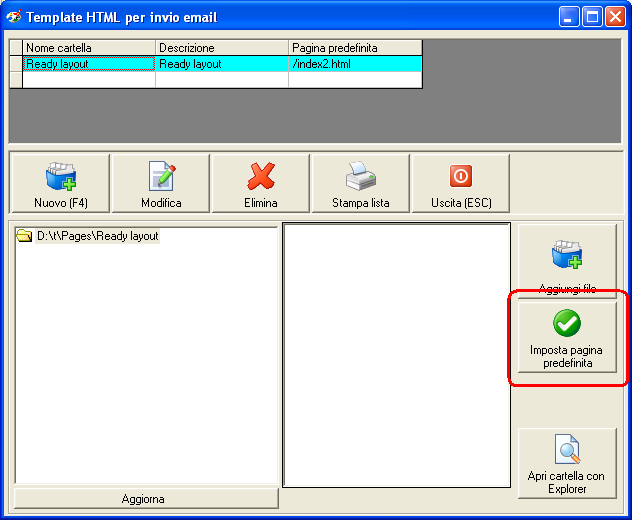This screenshot has width=632, height=520.
Task: Click the Nuovo (F4) new folder icon
Action: [61, 176]
